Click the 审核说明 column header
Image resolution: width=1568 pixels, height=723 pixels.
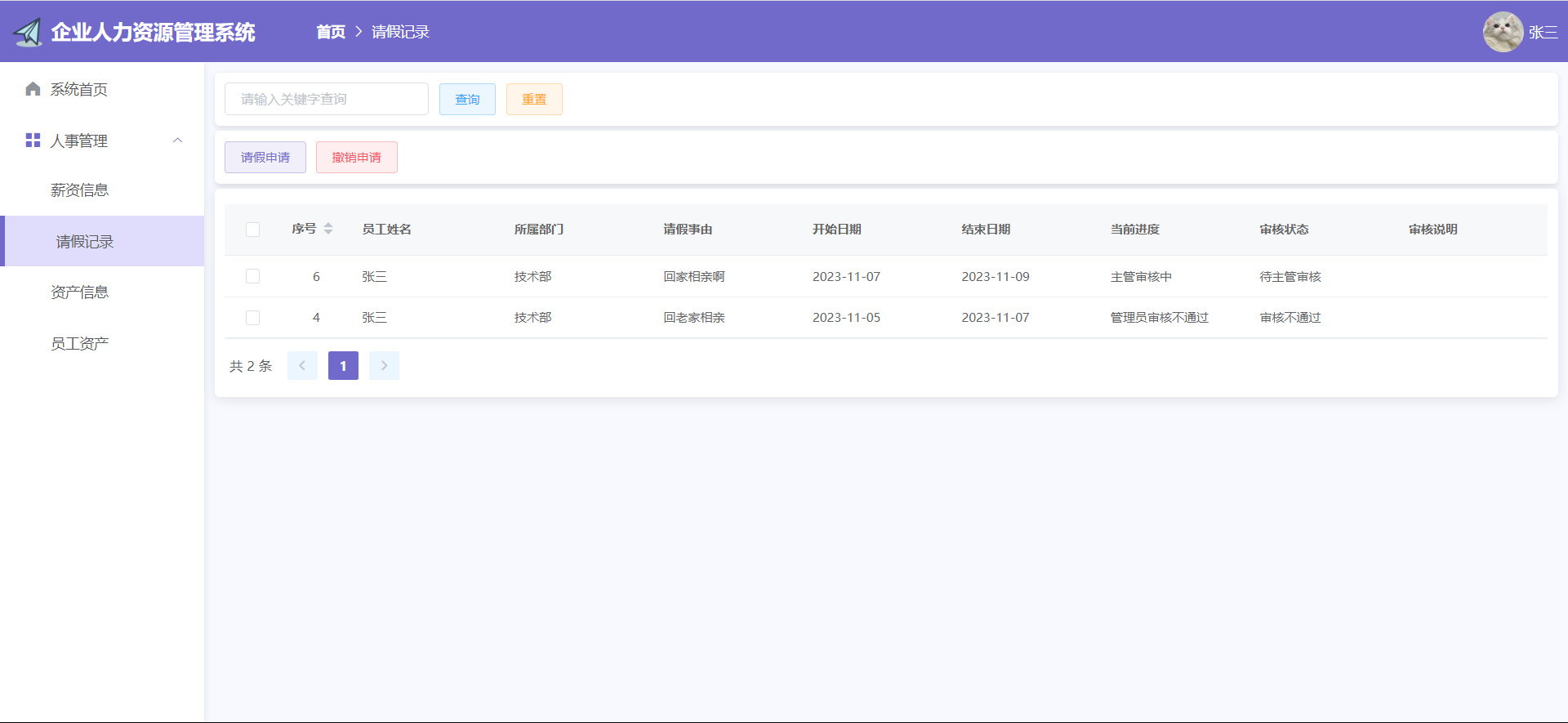1433,230
